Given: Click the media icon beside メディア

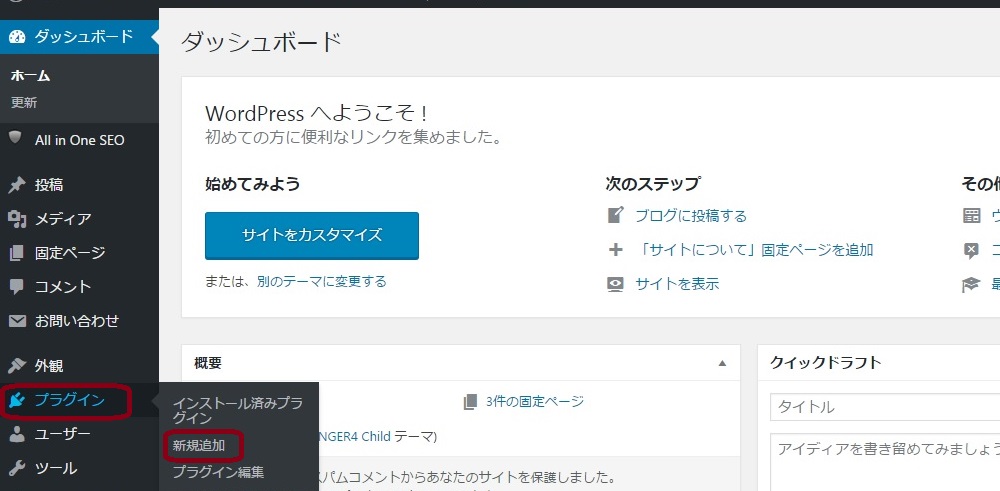Looking at the screenshot, I should (x=17, y=219).
